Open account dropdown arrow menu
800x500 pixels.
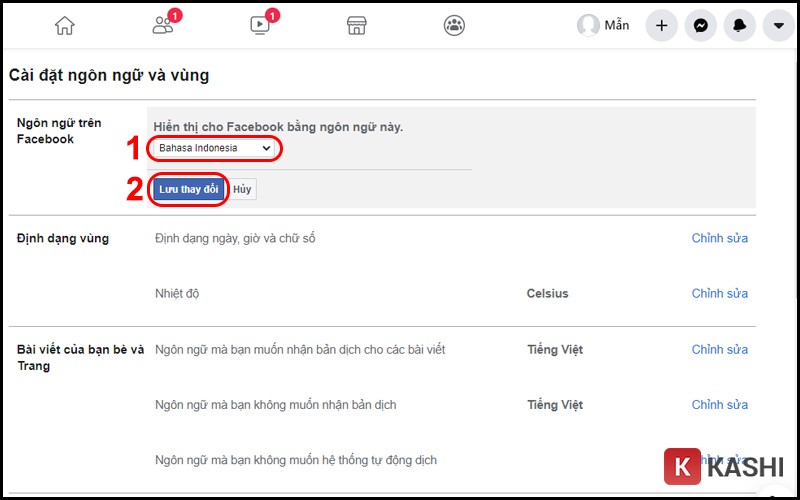(x=779, y=25)
